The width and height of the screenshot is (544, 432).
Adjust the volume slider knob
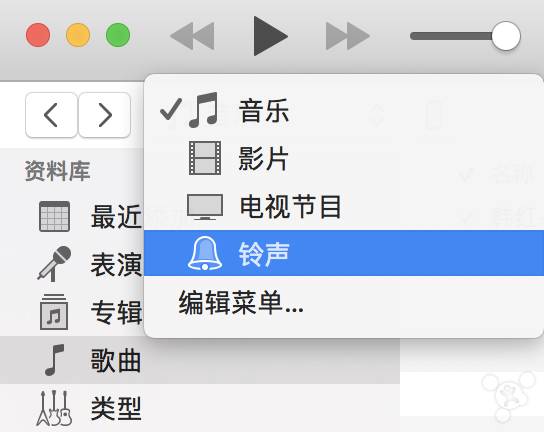click(506, 36)
